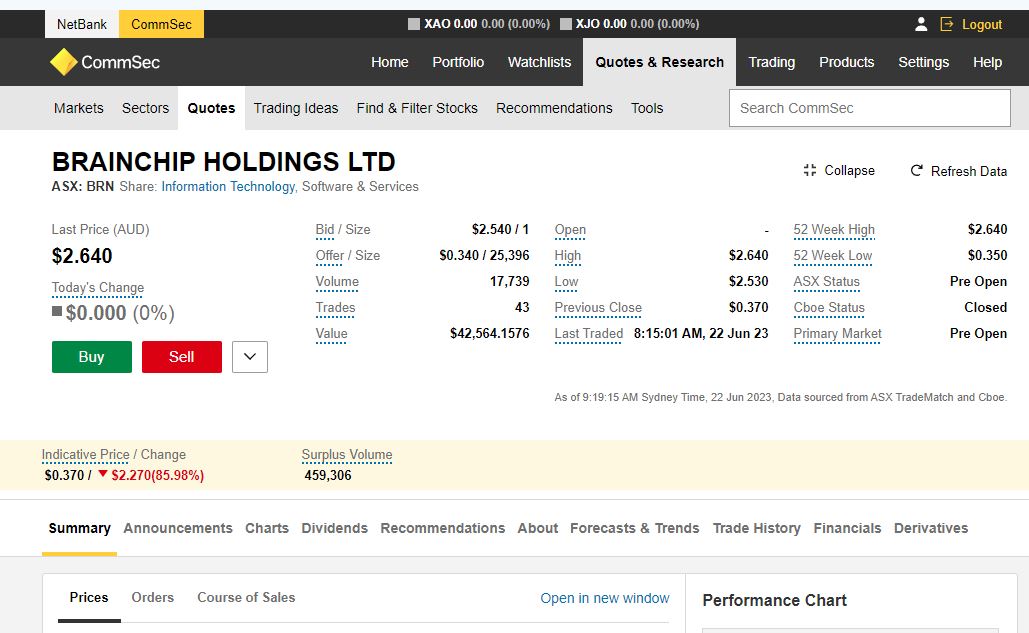Go to Find & Filter Stocks
Image resolution: width=1029 pixels, height=633 pixels.
coord(417,108)
